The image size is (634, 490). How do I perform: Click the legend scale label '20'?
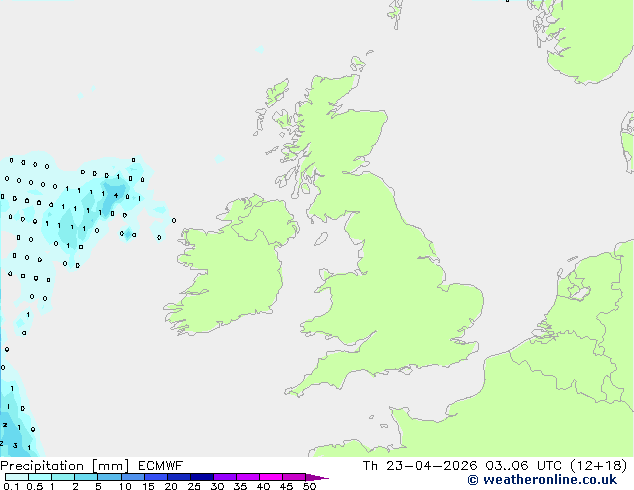pos(171,486)
